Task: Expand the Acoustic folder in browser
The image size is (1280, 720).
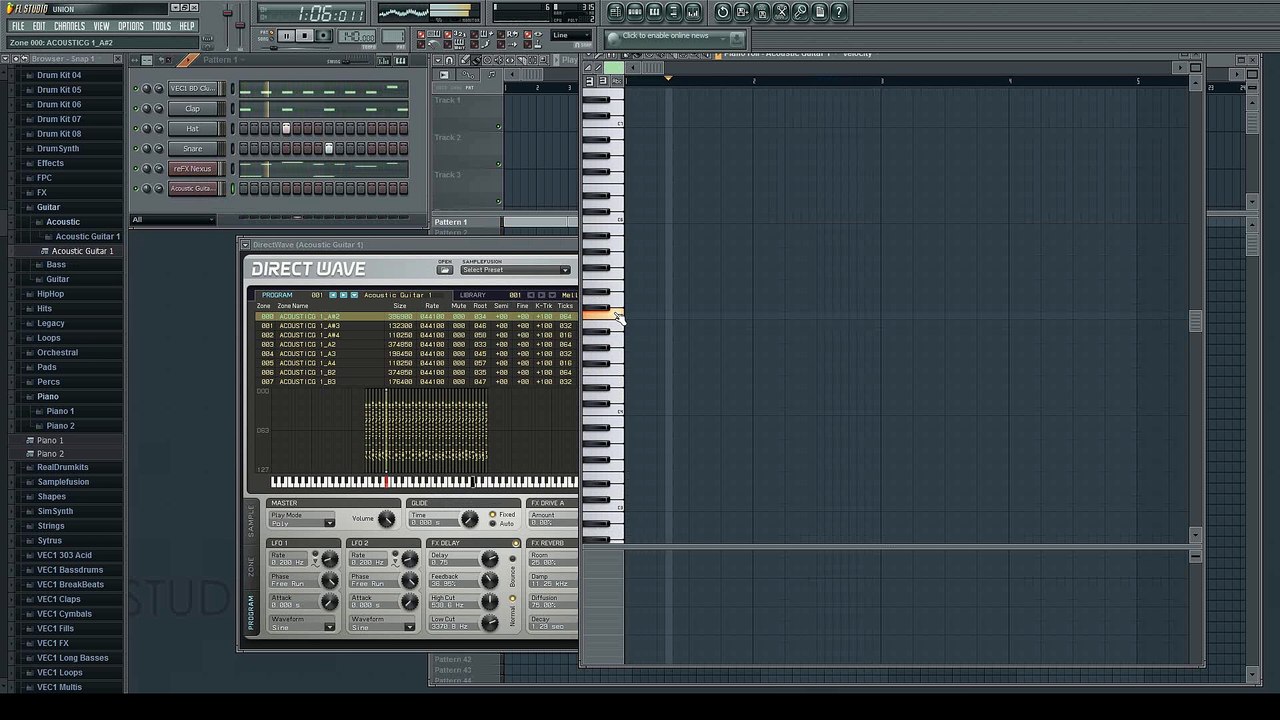Action: (x=62, y=222)
